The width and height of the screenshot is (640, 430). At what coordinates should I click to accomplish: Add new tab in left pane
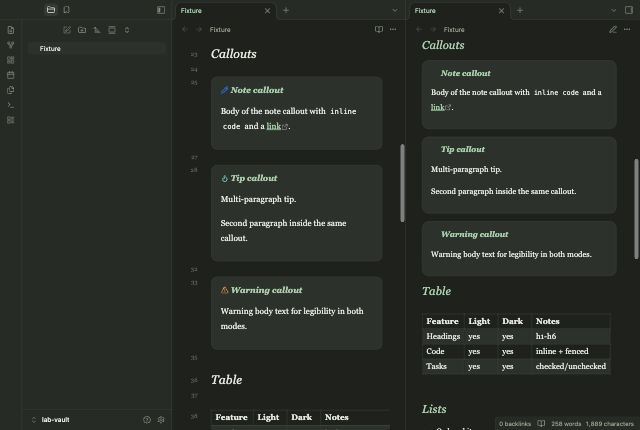pos(286,10)
